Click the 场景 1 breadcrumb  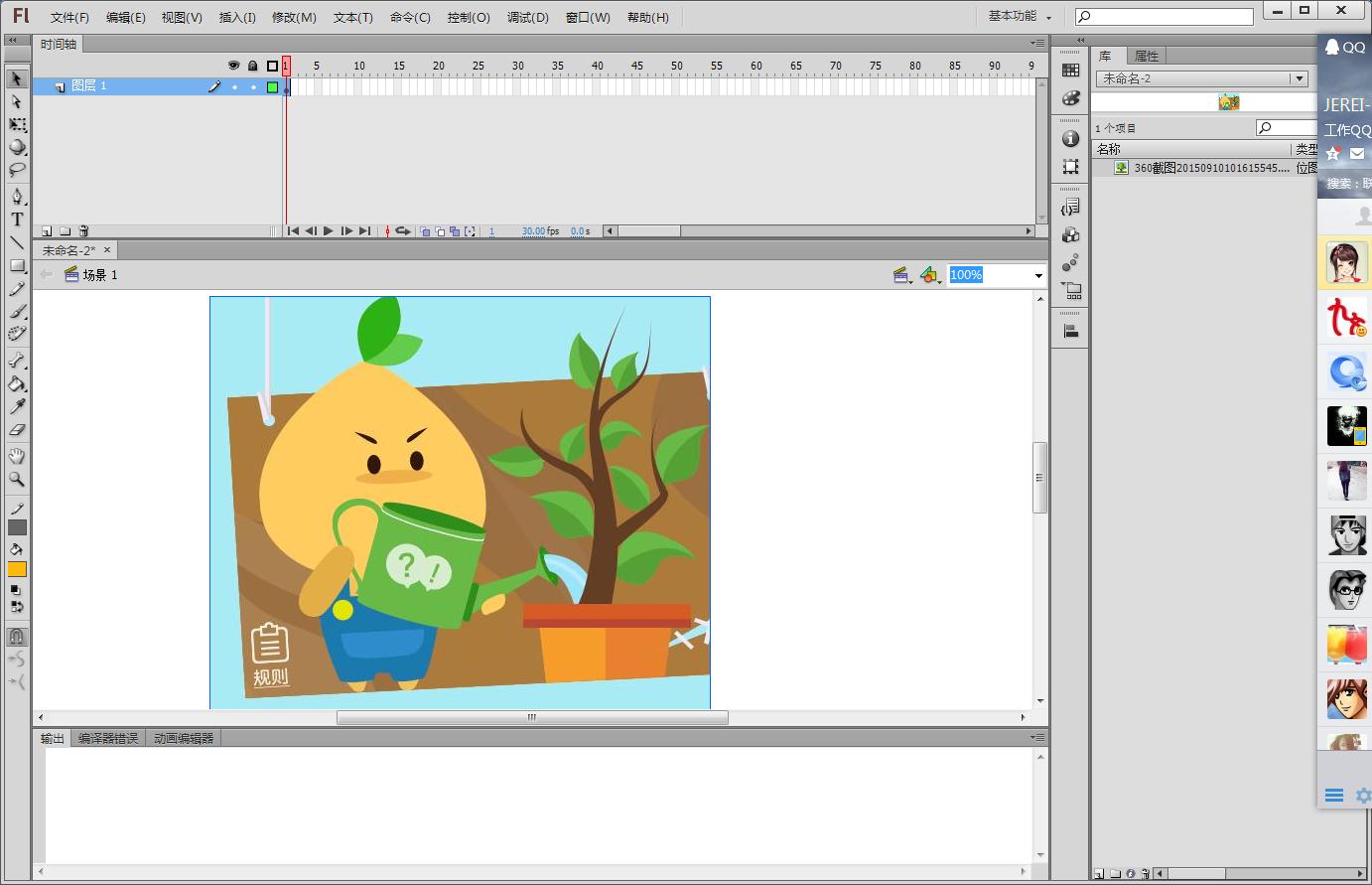(x=91, y=275)
